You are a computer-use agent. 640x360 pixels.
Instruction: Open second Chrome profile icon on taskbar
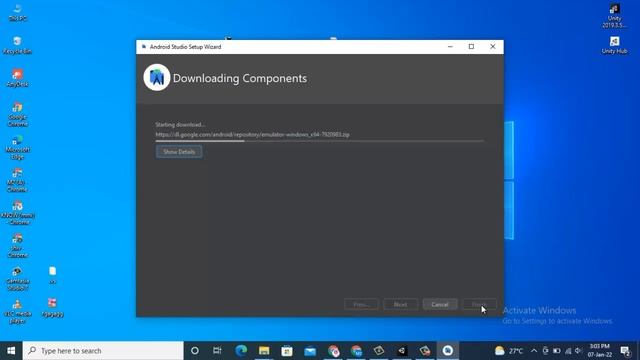(x=356, y=351)
